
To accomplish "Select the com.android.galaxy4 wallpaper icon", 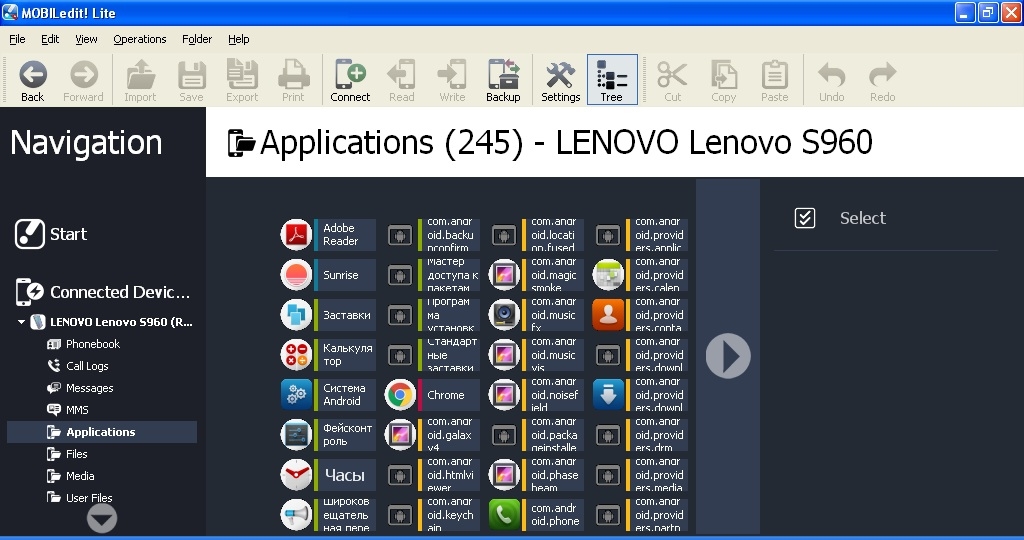I will coord(400,435).
